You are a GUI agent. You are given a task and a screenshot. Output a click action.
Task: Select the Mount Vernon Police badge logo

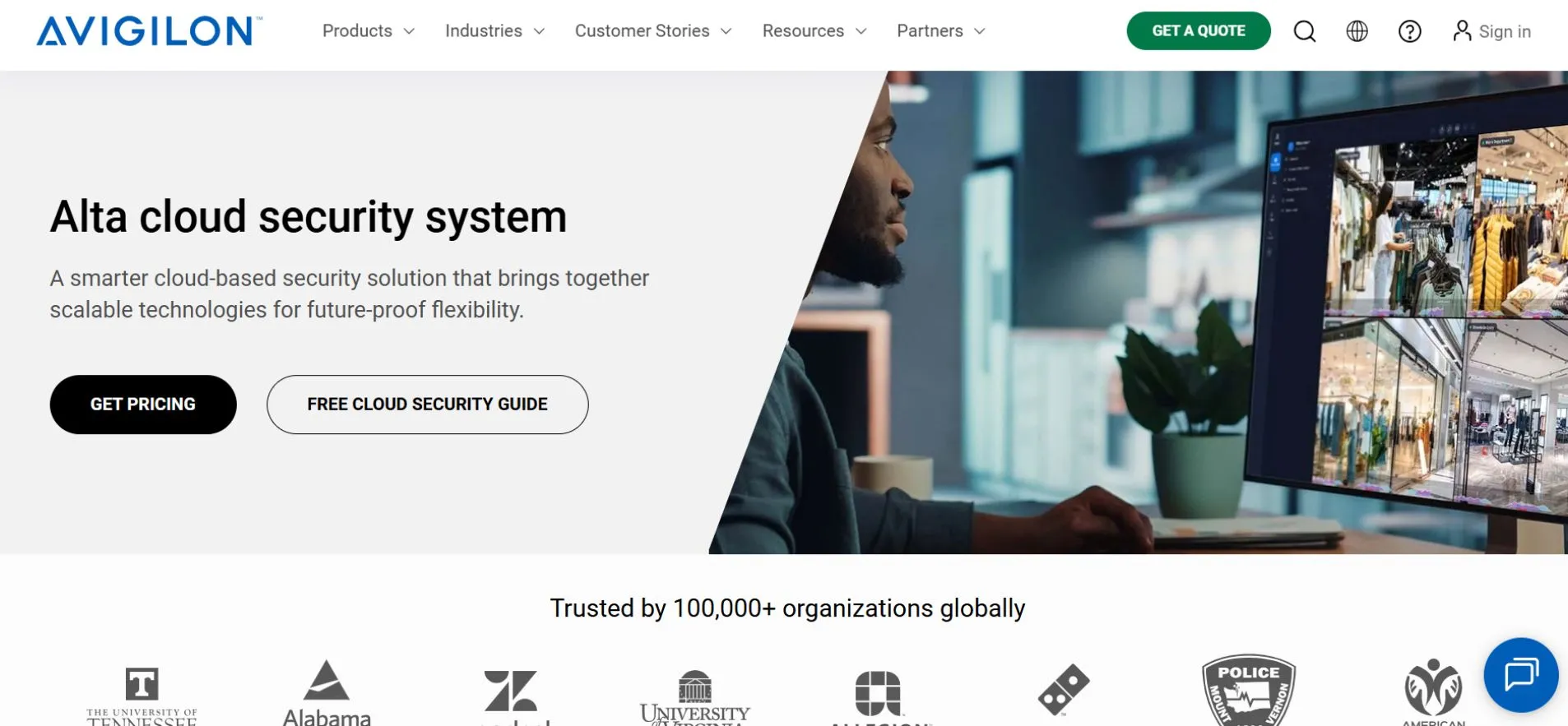1249,690
